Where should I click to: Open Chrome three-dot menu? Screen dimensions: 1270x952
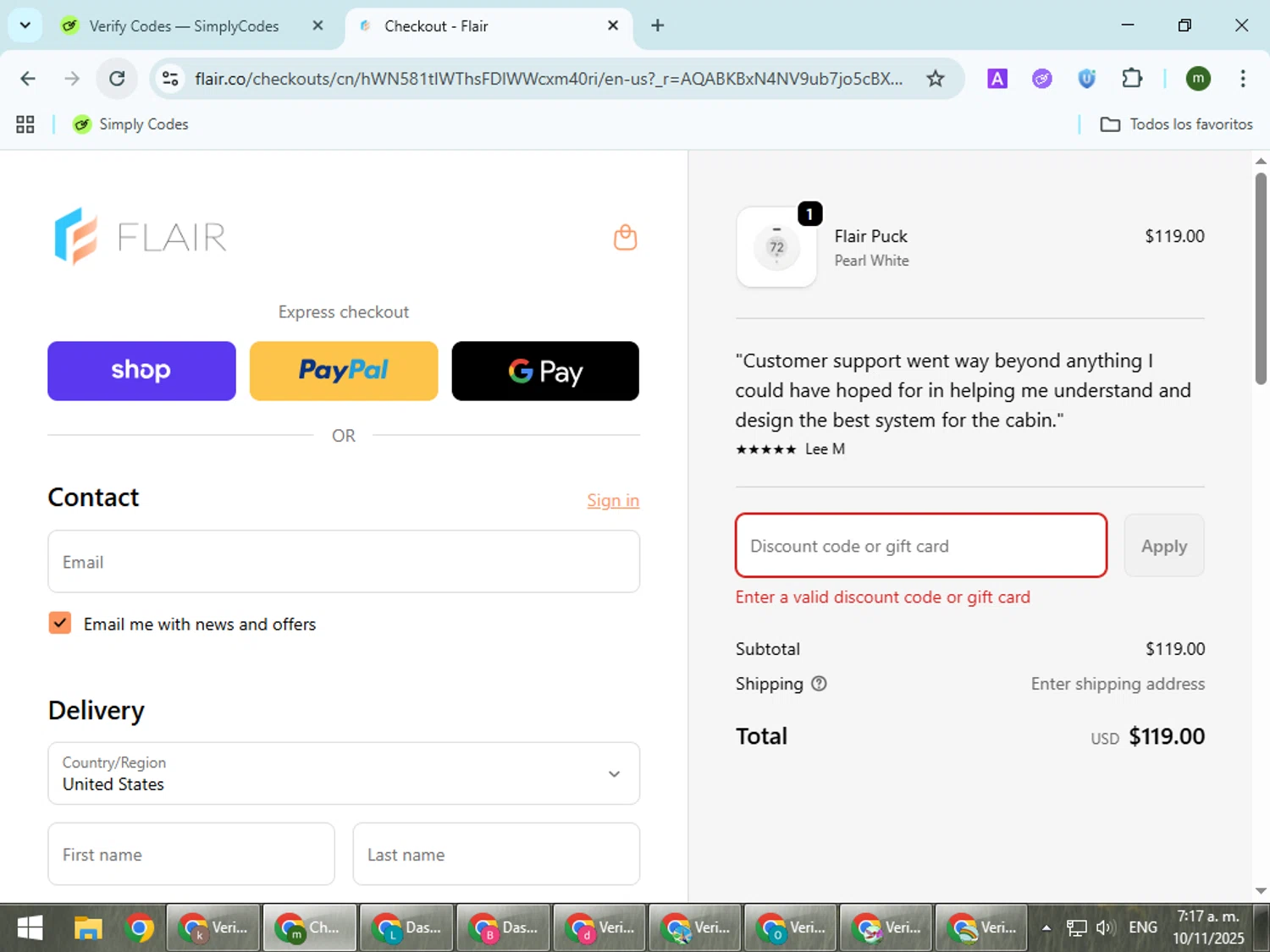[1242, 79]
